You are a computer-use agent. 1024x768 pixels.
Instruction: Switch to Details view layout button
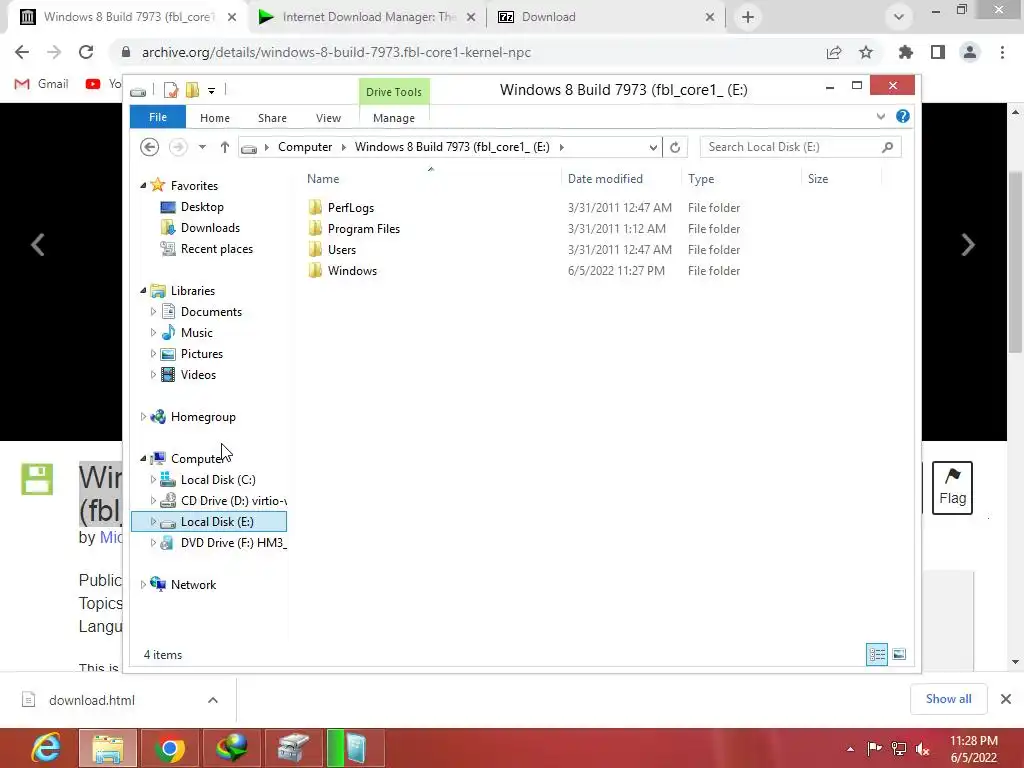(876, 654)
